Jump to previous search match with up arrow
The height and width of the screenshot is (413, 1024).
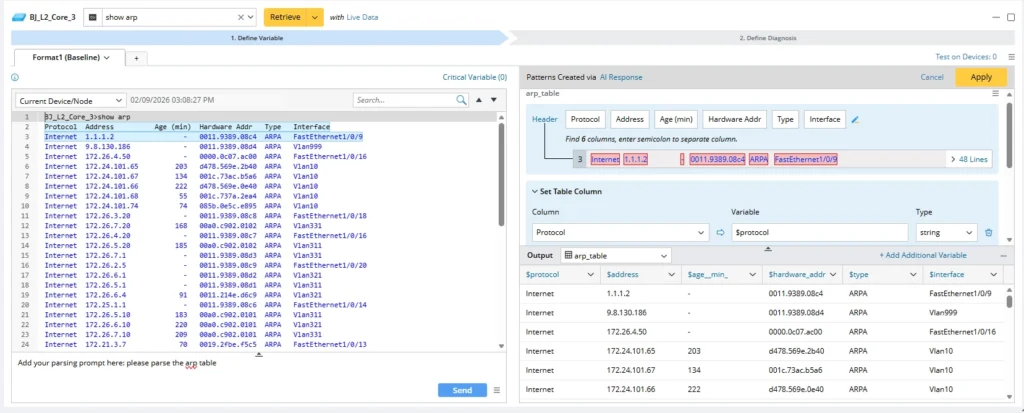[479, 100]
